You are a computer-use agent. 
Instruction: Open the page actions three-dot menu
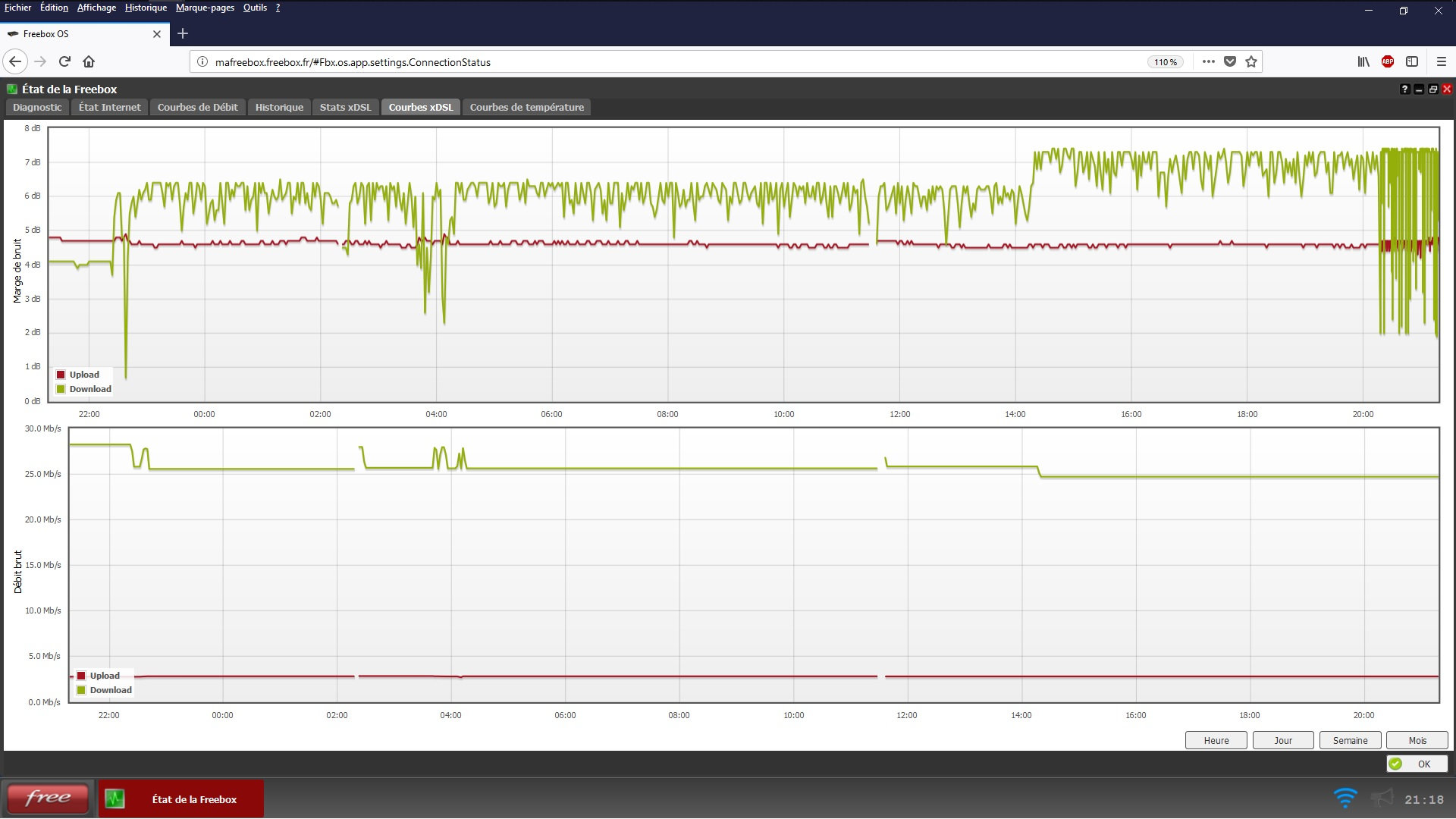[1208, 61]
